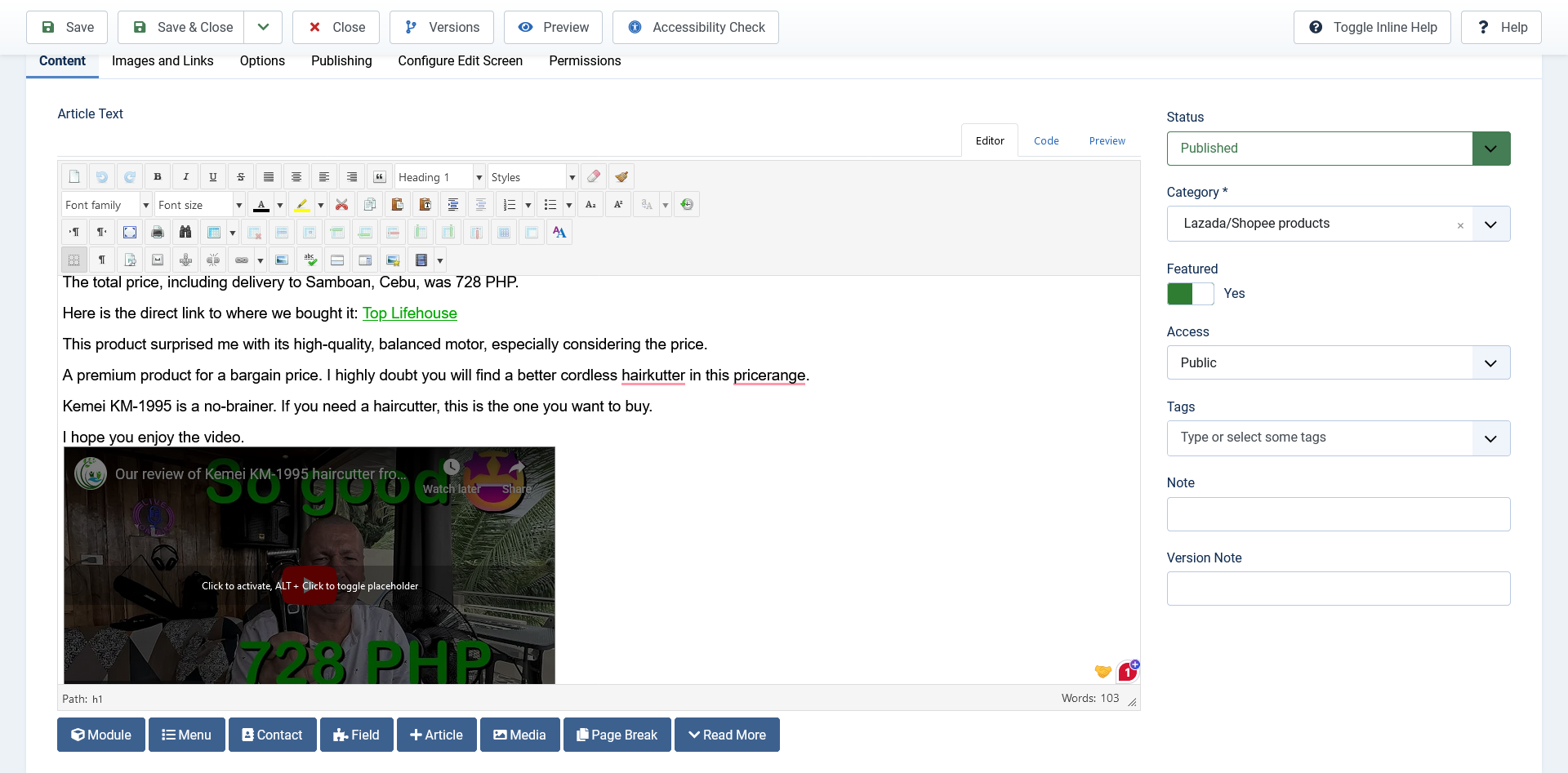1568x773 pixels.
Task: Switch to the Images and Links tab
Action: click(163, 61)
